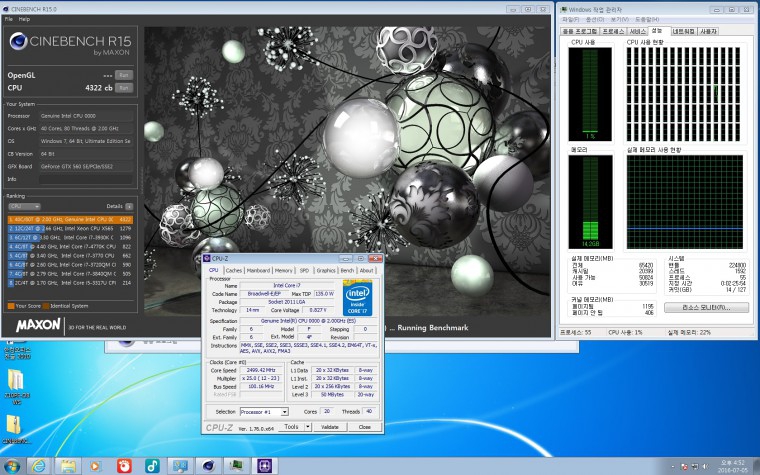This screenshot has width=760, height=475.
Task: Open the ranking type CPU dropdown
Action: point(24,206)
